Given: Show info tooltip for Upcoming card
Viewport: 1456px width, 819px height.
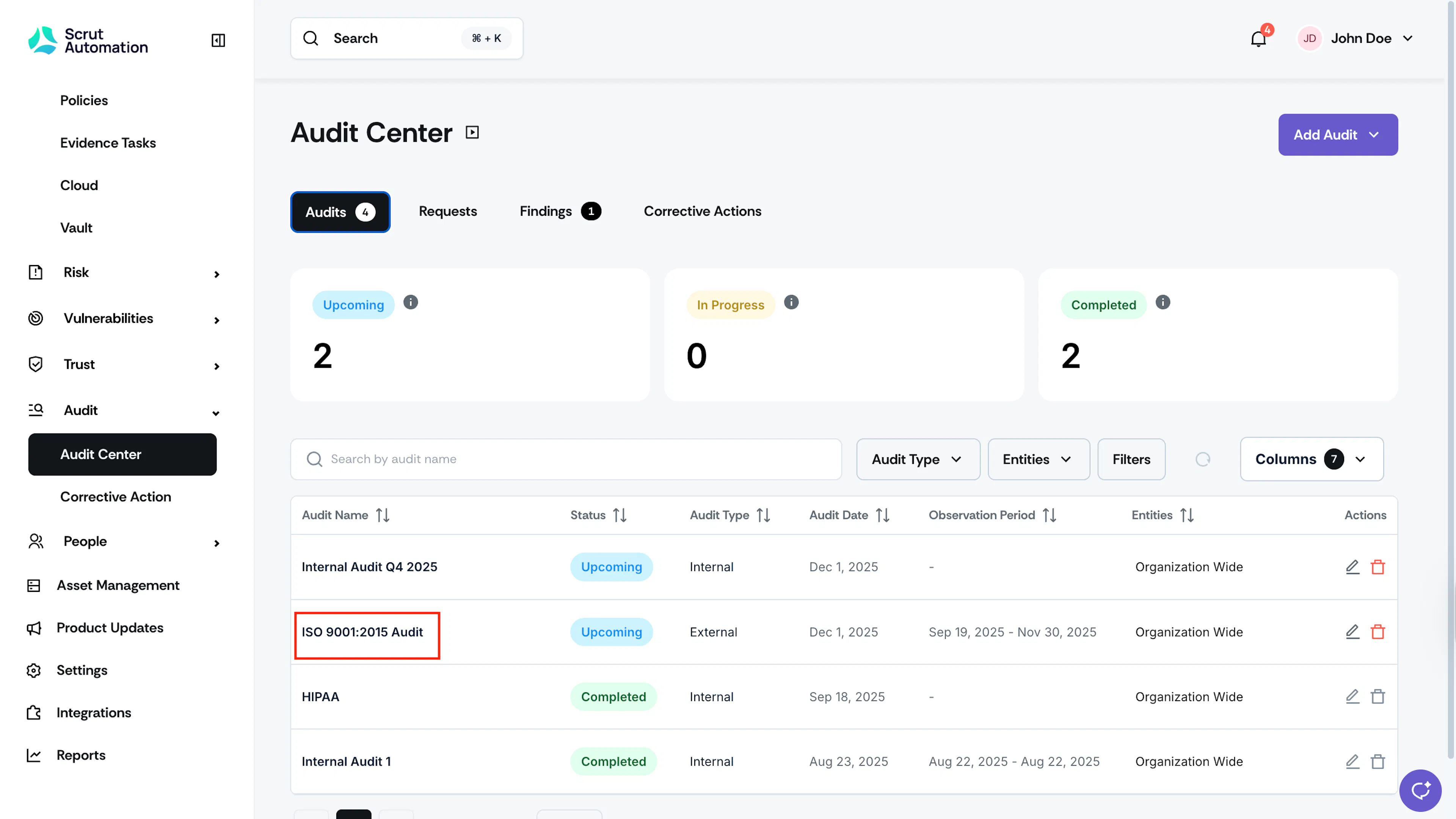Looking at the screenshot, I should [411, 303].
